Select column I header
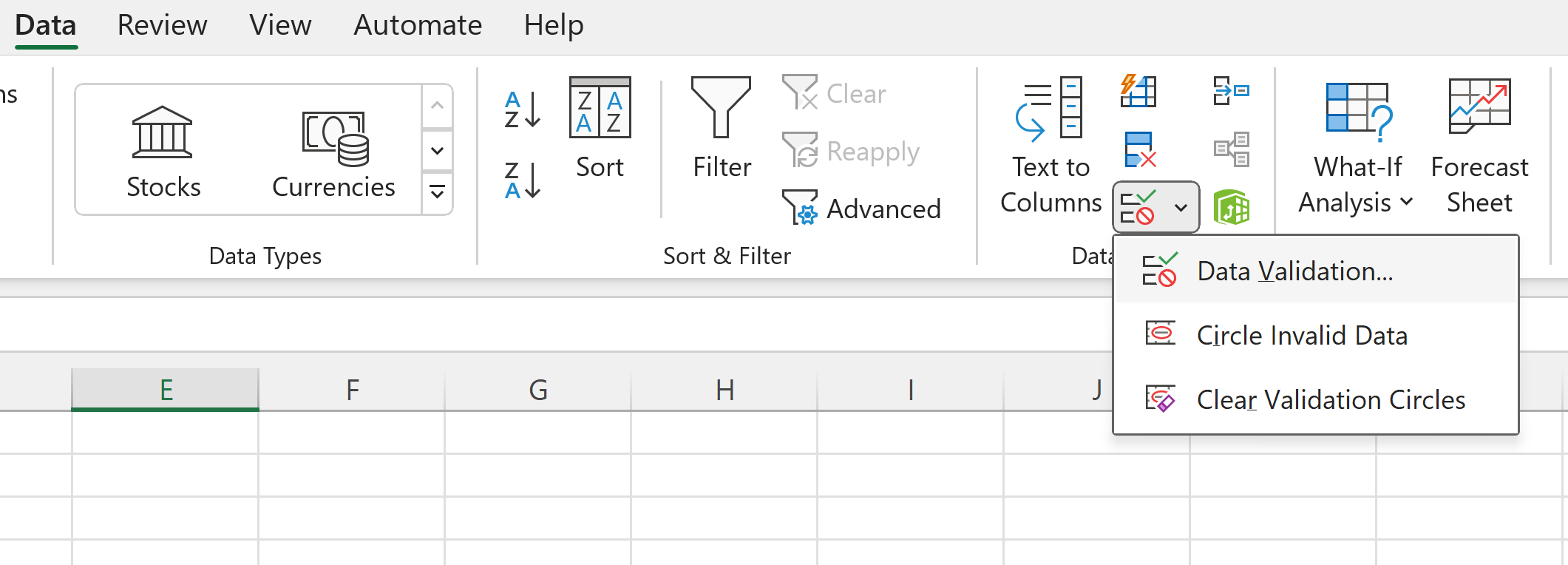Image resolution: width=1568 pixels, height=565 pixels. tap(911, 389)
